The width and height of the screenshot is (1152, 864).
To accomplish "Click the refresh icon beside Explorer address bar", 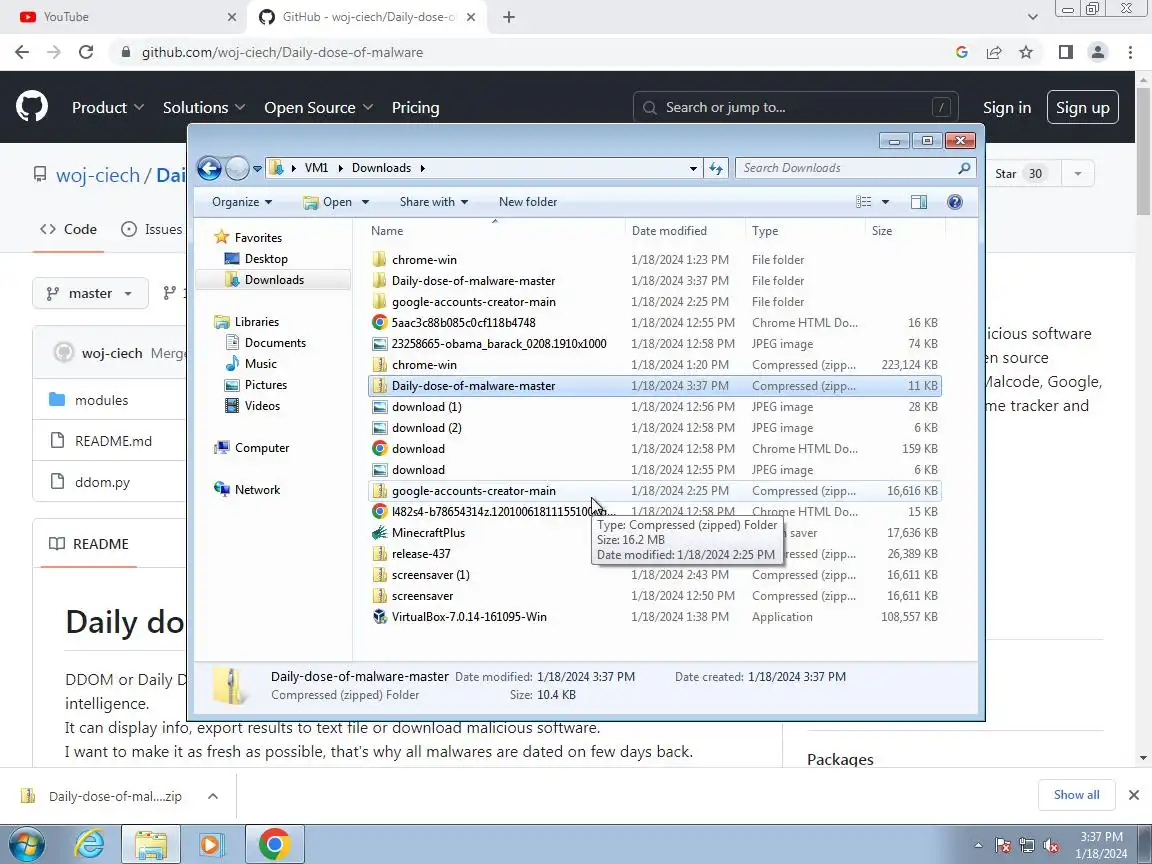I will [x=716, y=168].
